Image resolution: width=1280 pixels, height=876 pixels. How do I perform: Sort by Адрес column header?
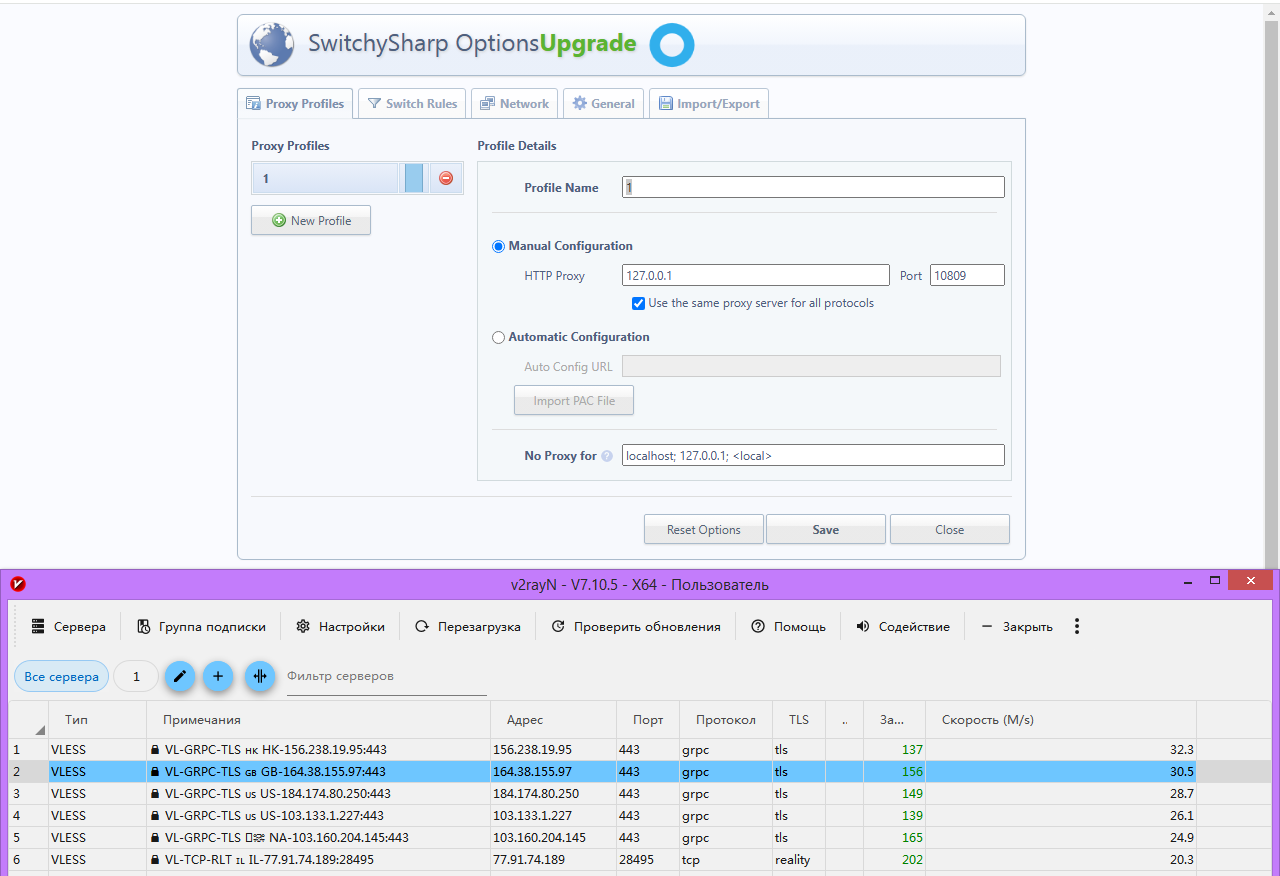(x=553, y=720)
